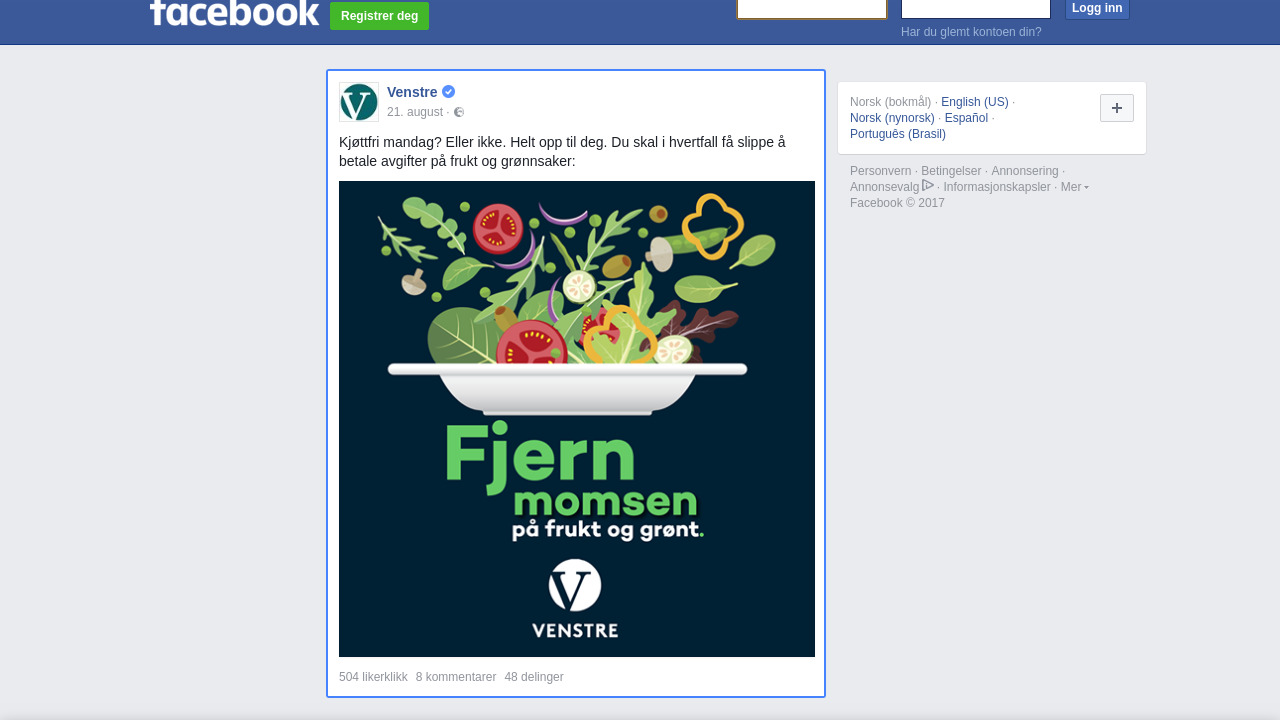This screenshot has width=1280, height=720.
Task: Focus the password login field
Action: coord(976,9)
